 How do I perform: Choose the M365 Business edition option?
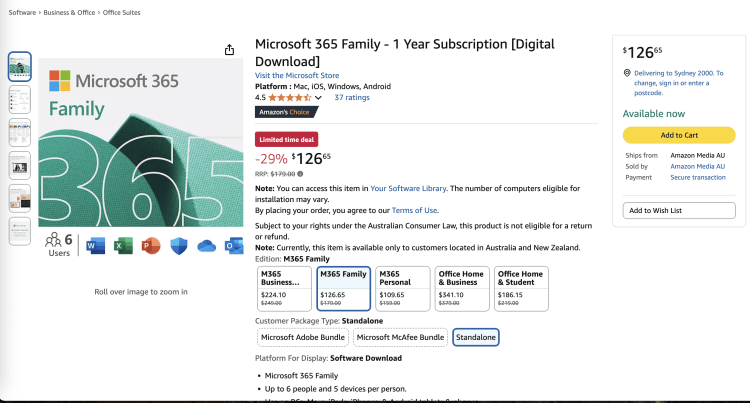click(284, 289)
